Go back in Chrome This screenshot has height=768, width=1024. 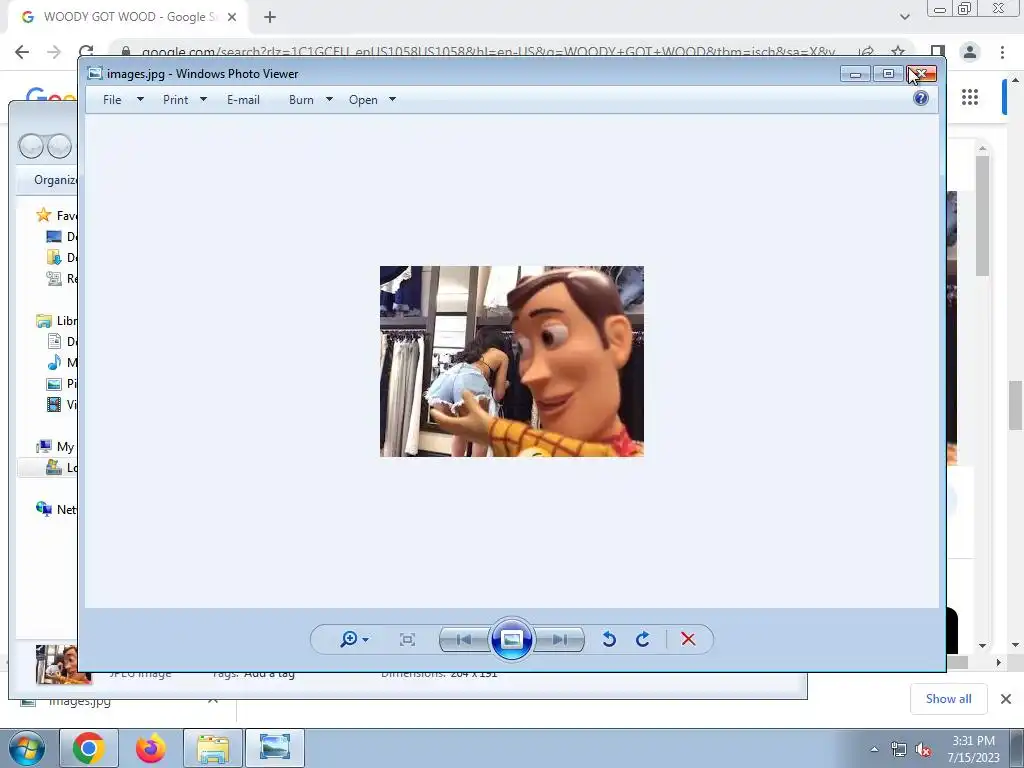22,52
